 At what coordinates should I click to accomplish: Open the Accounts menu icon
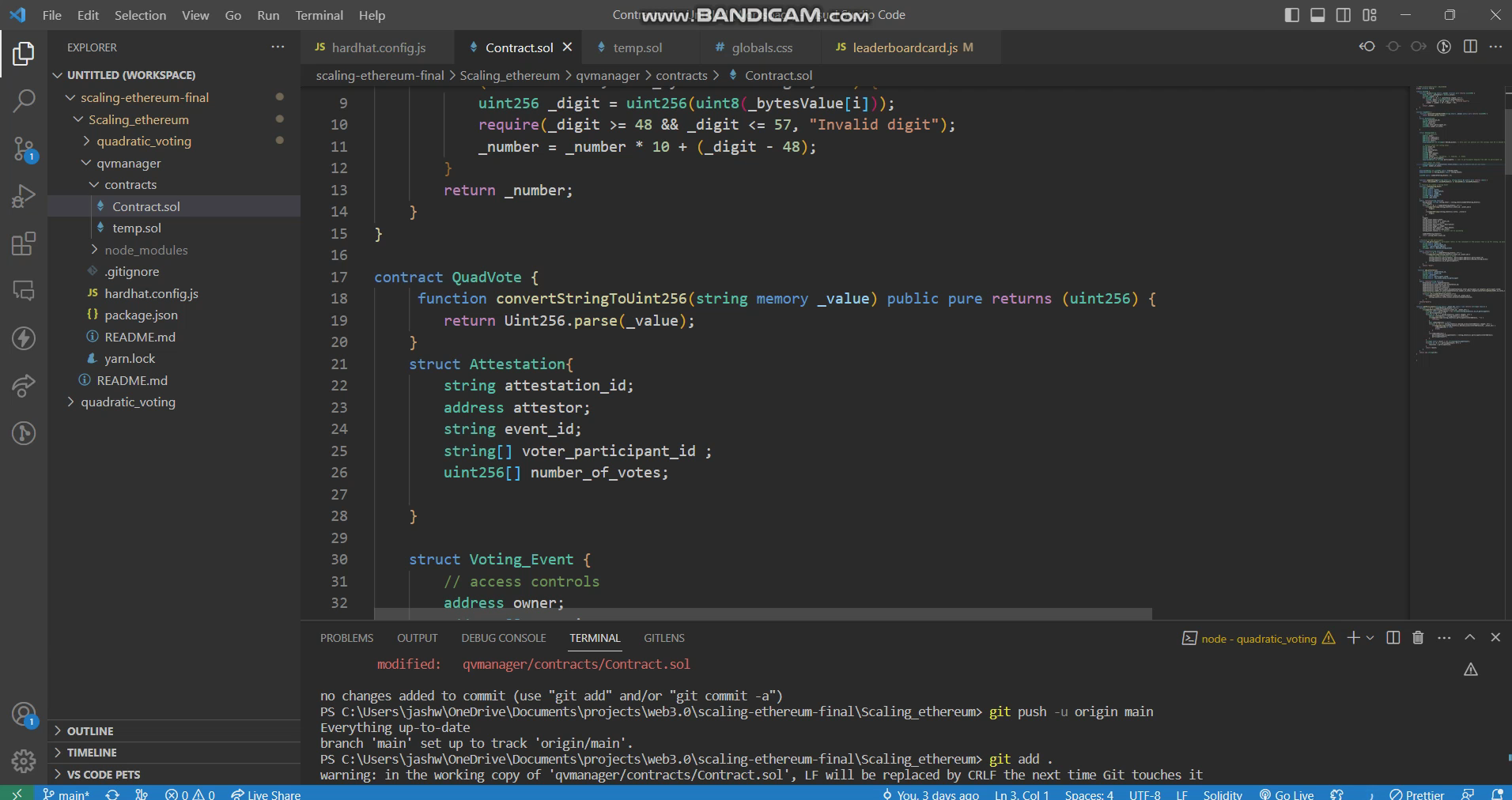click(x=24, y=714)
